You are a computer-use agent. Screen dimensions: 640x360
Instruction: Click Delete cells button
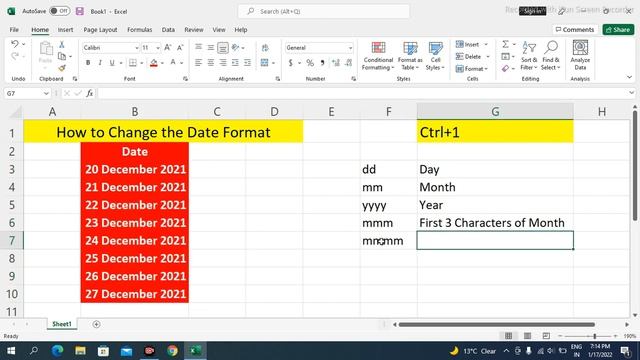click(x=469, y=56)
